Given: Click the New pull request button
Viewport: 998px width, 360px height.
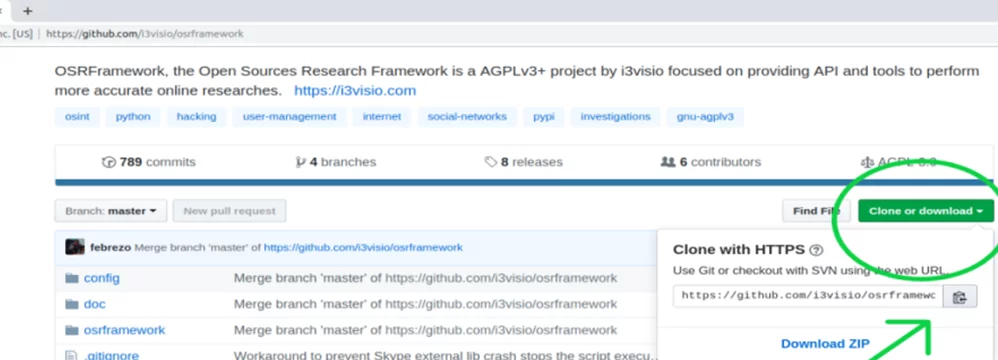Looking at the screenshot, I should (x=229, y=211).
